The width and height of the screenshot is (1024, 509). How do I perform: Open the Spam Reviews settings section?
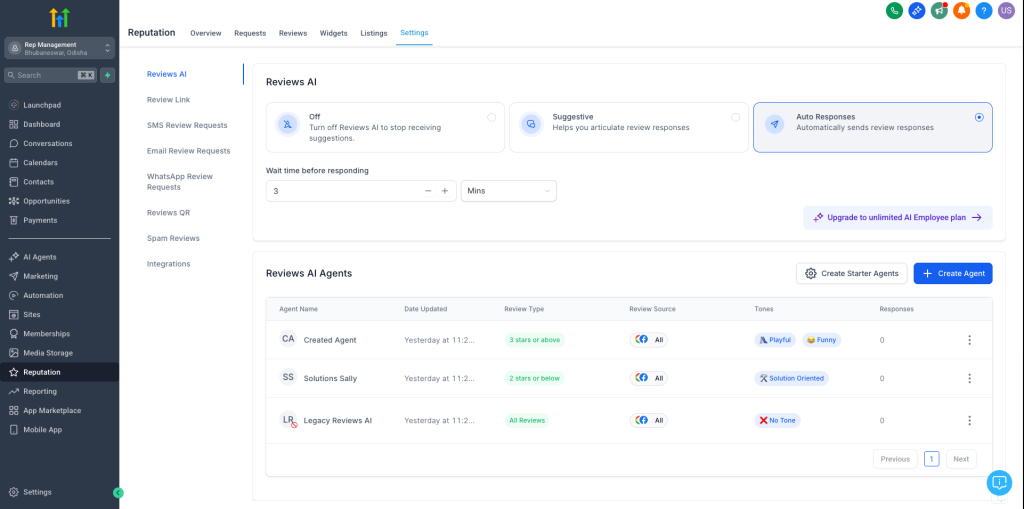click(x=173, y=238)
